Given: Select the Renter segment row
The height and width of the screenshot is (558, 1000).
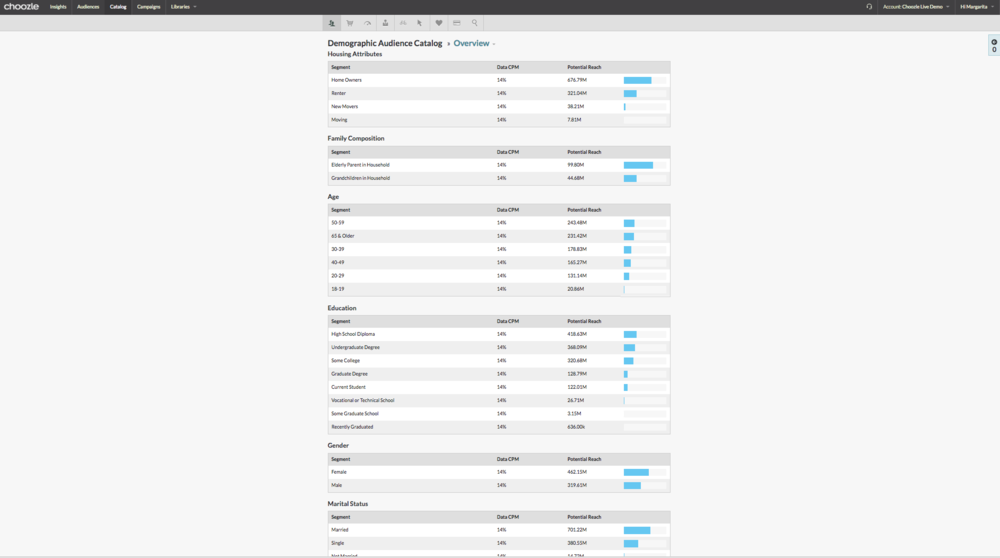Looking at the screenshot, I should [x=499, y=94].
